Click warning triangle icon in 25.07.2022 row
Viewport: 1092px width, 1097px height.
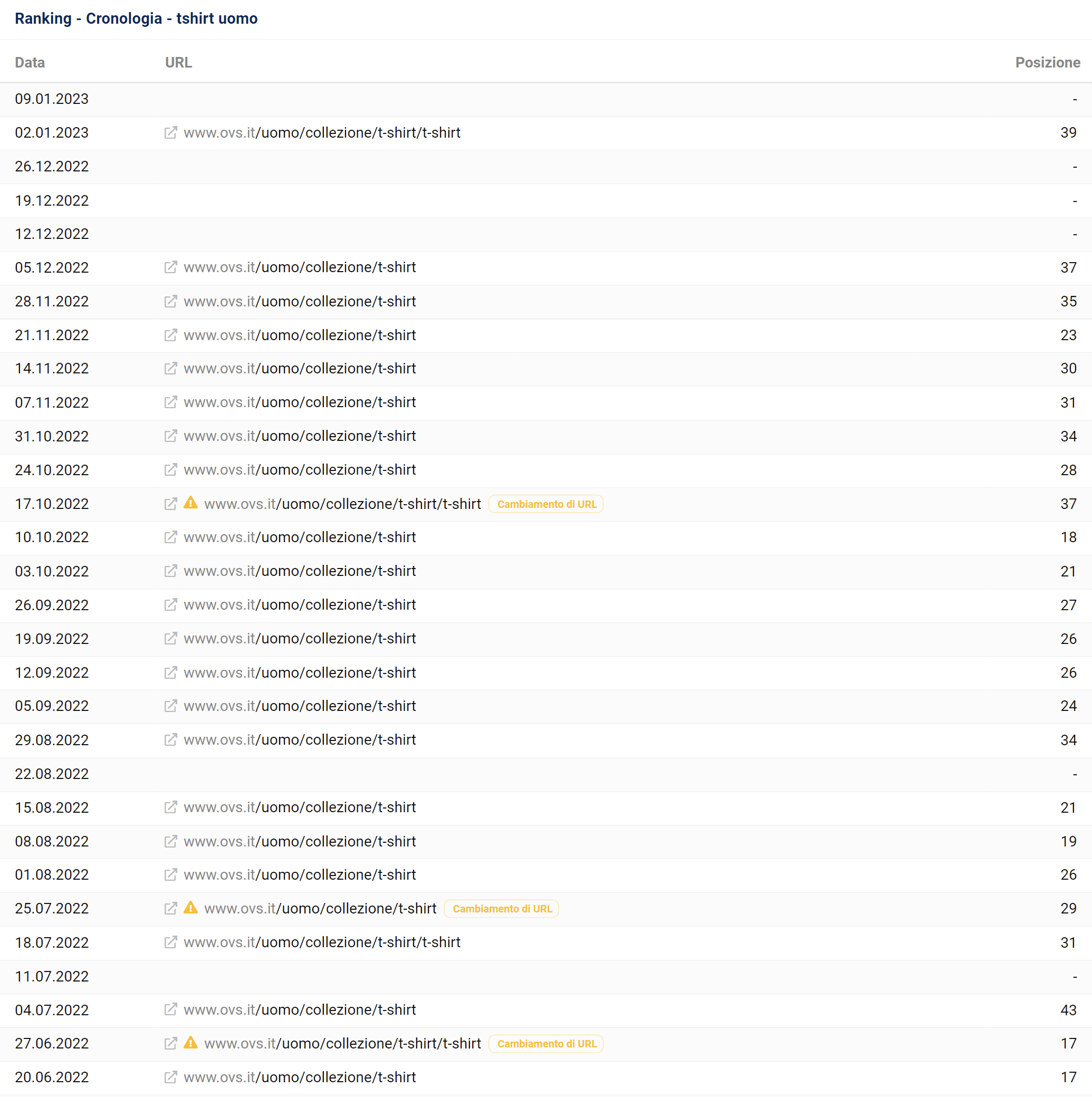[191, 908]
